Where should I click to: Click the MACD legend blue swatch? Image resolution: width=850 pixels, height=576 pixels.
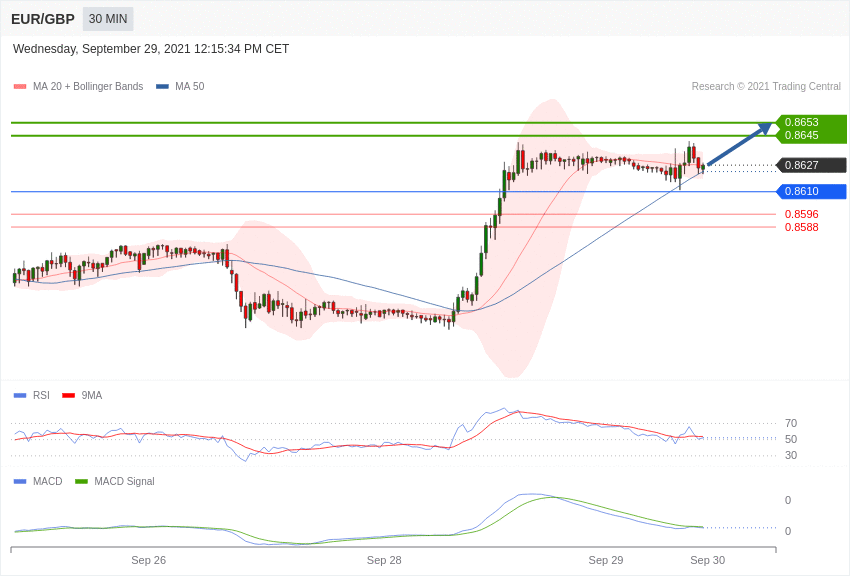[x=20, y=482]
